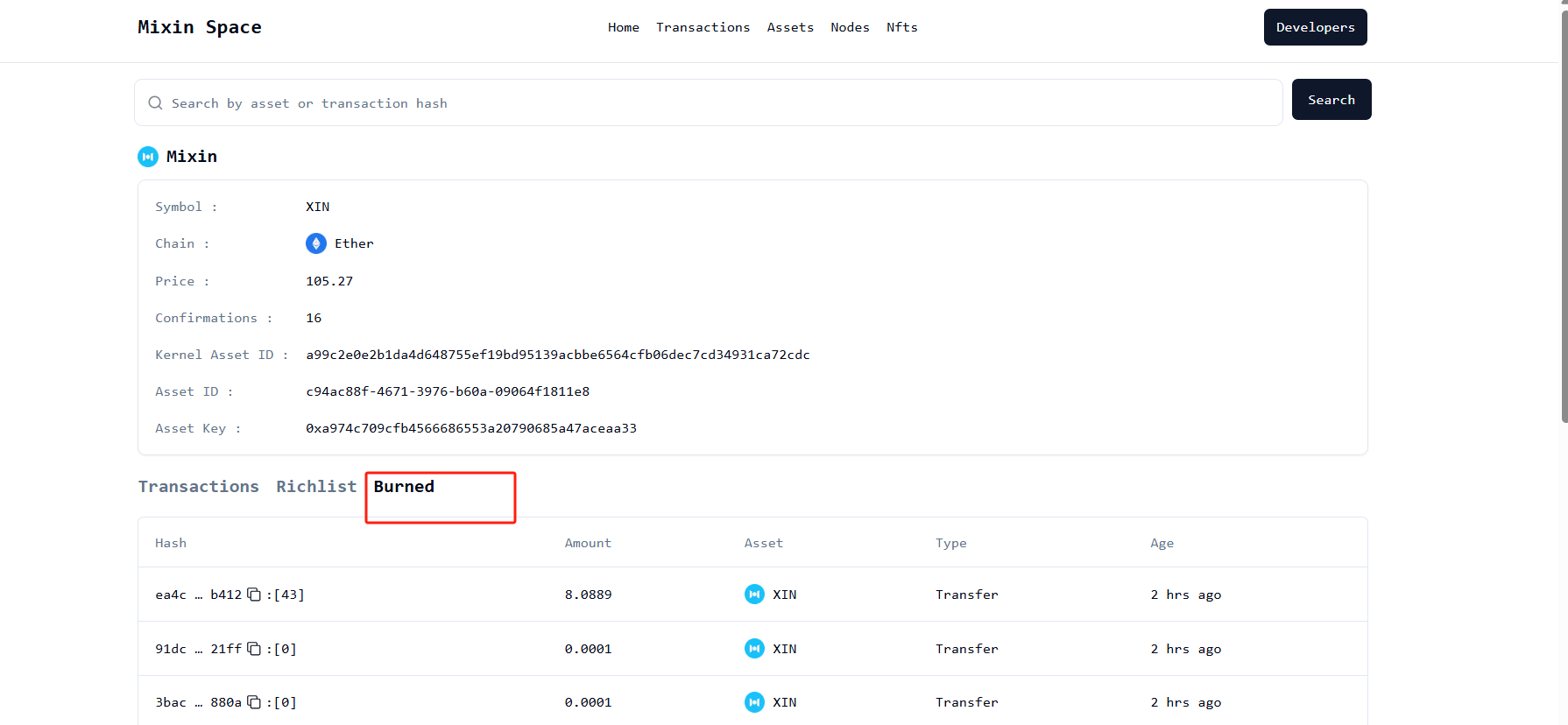Click the search magnifier icon
1568x725 pixels.
tap(155, 103)
